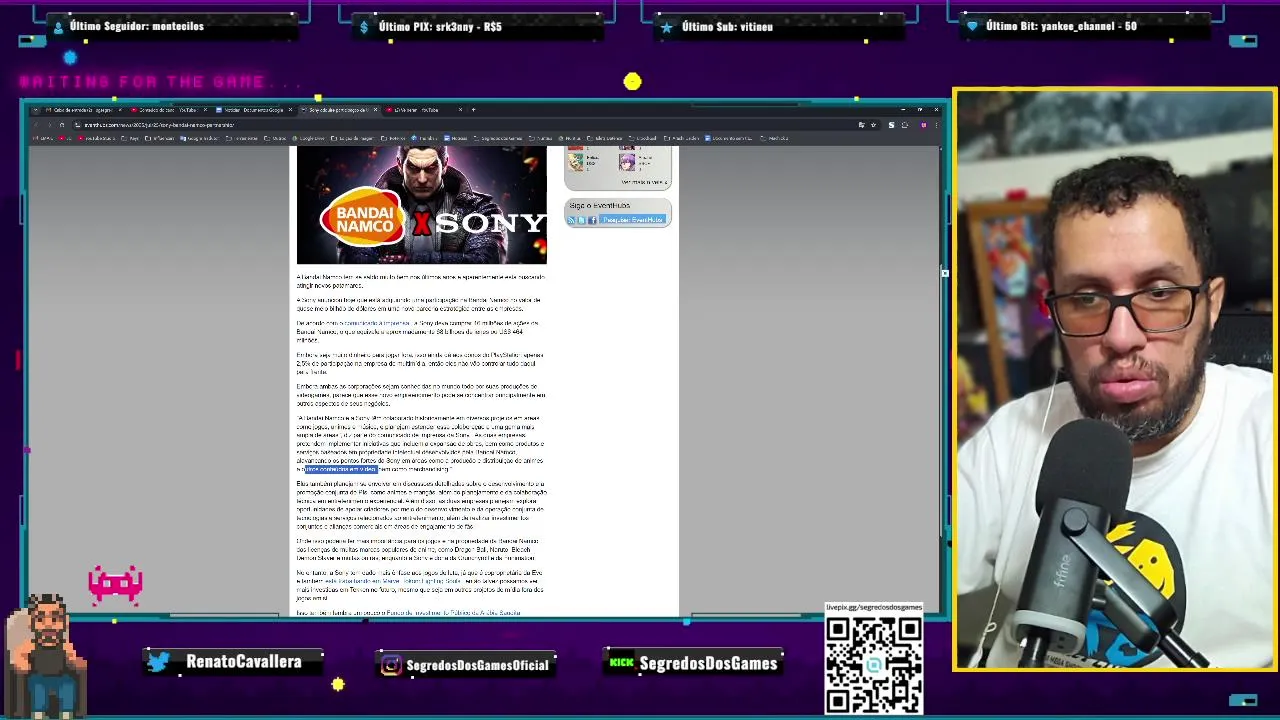
Task: Click the pixel-art bearded character avatar
Action: [x=46, y=655]
